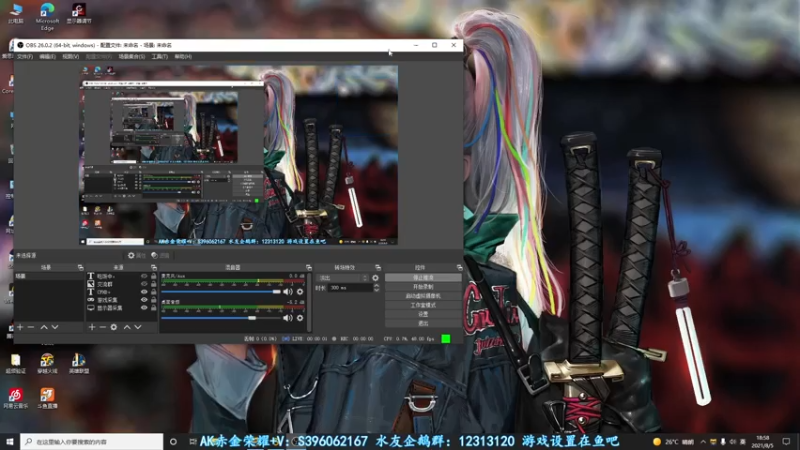Add a new scene with the Scenes plus icon
The image size is (800, 450).
(20, 327)
